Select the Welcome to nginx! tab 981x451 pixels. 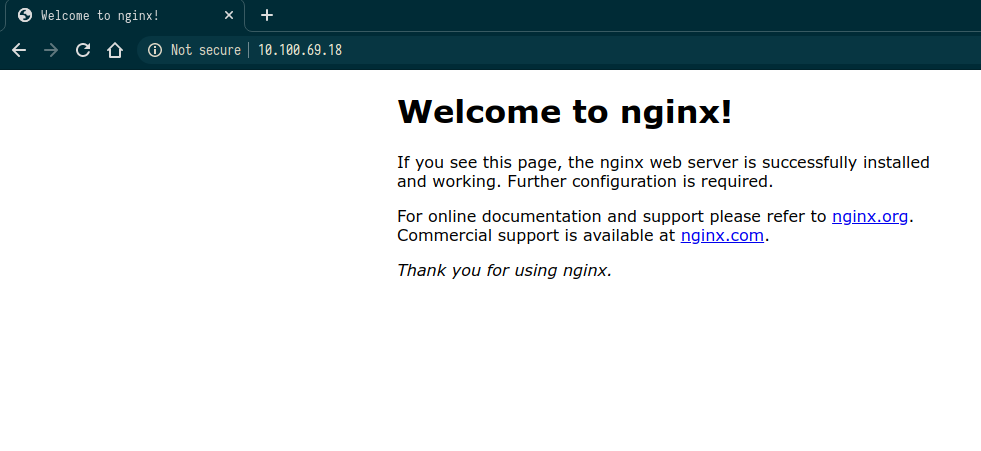(125, 15)
